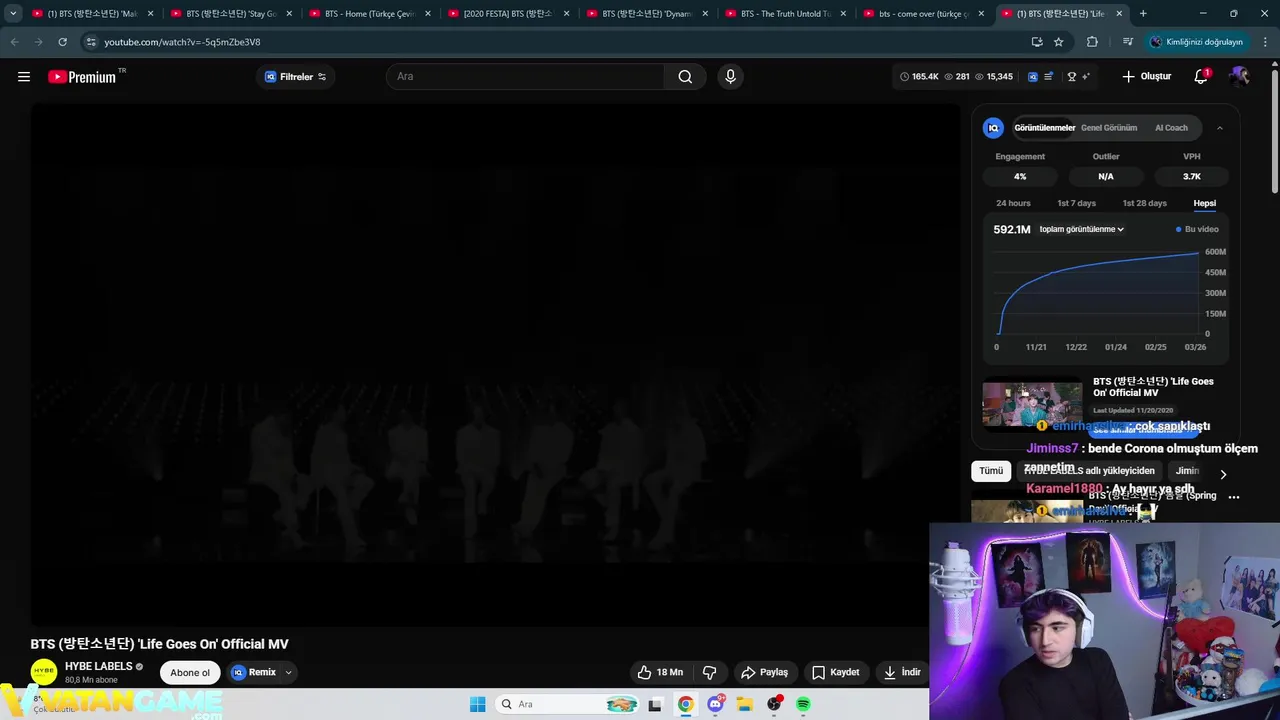Screen dimensions: 1280x720
Task: Subscribe with the Abone ol button
Action: tap(190, 672)
